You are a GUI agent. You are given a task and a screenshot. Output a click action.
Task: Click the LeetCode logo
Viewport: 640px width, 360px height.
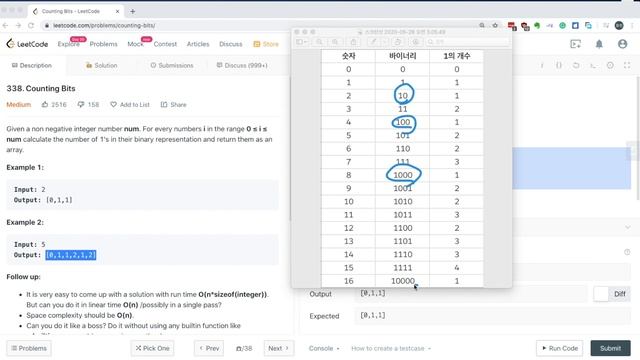27,44
